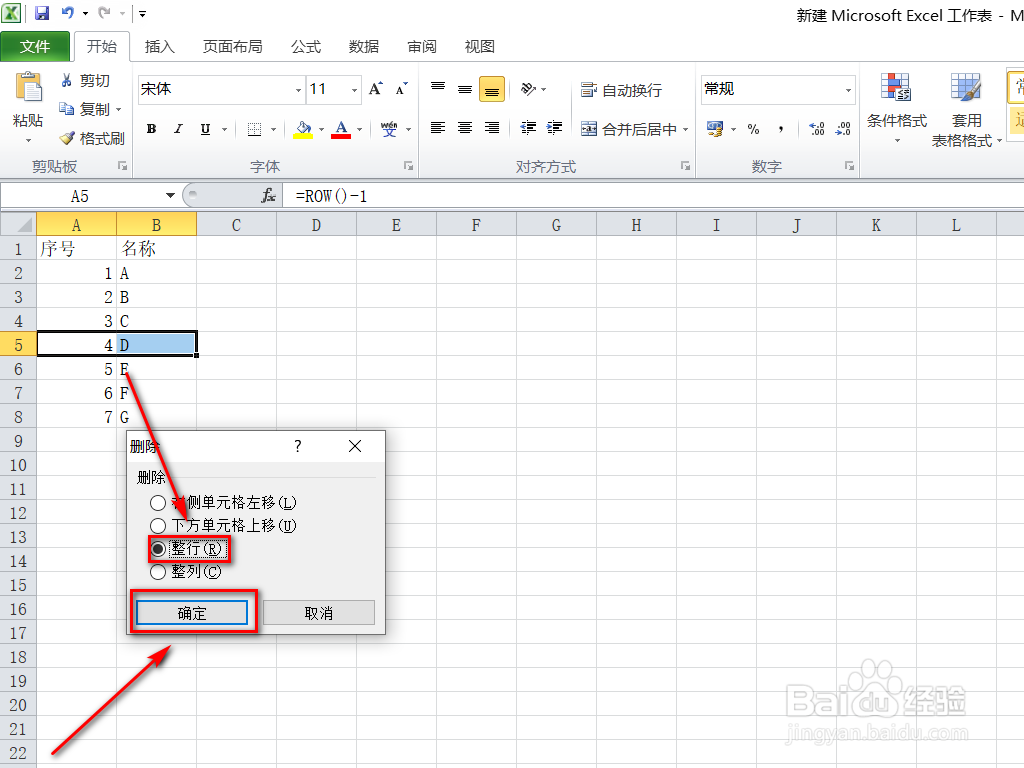Open the Paste (粘贴) dropdown arrow

click(28, 140)
